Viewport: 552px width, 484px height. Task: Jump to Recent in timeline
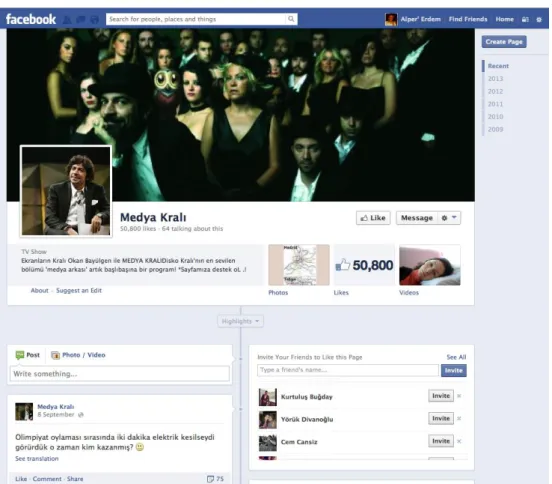(498, 66)
